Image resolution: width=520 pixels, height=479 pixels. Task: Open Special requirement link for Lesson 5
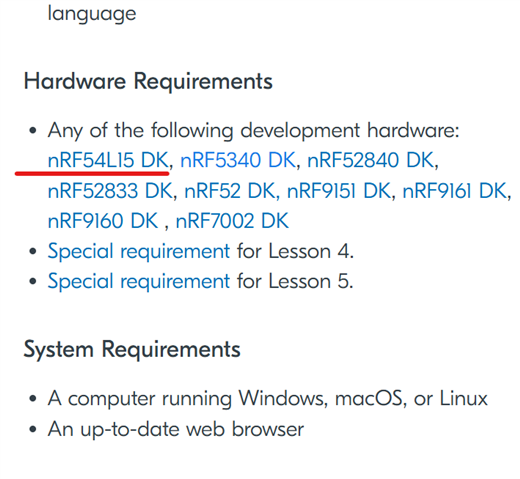point(139,282)
